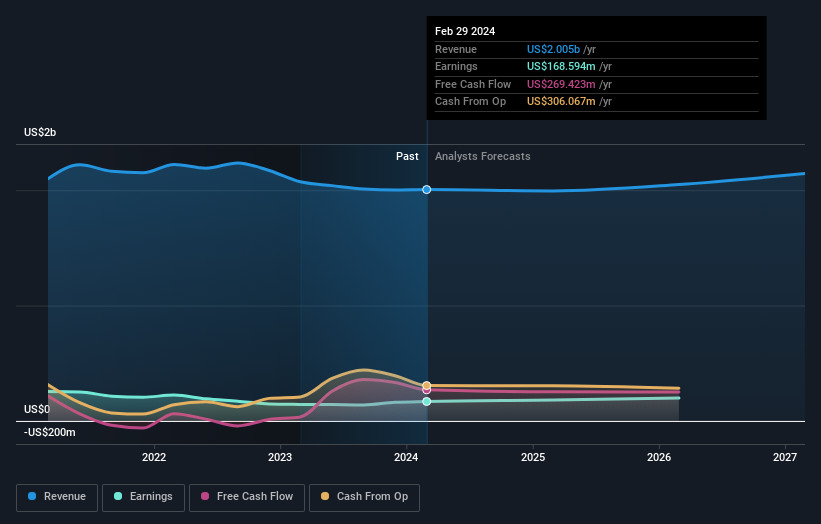This screenshot has width=821, height=524.
Task: Click the Cash From Op orange data point marker
Action: (427, 385)
